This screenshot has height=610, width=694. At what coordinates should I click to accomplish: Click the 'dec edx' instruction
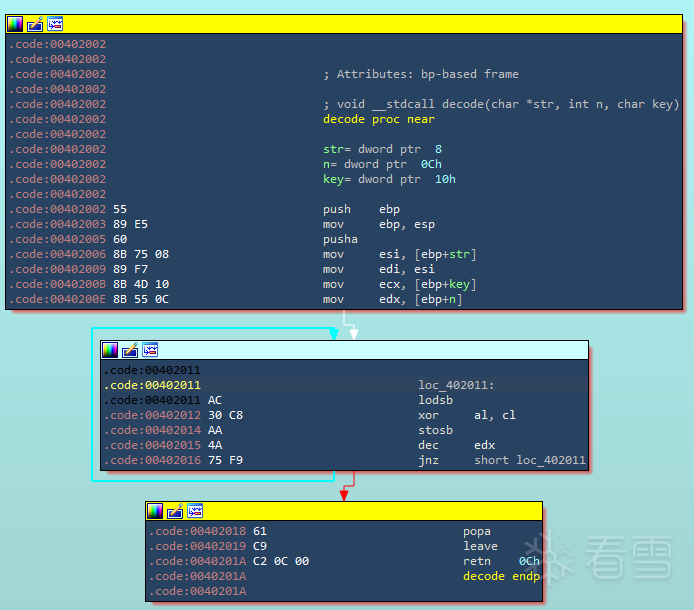[457, 445]
